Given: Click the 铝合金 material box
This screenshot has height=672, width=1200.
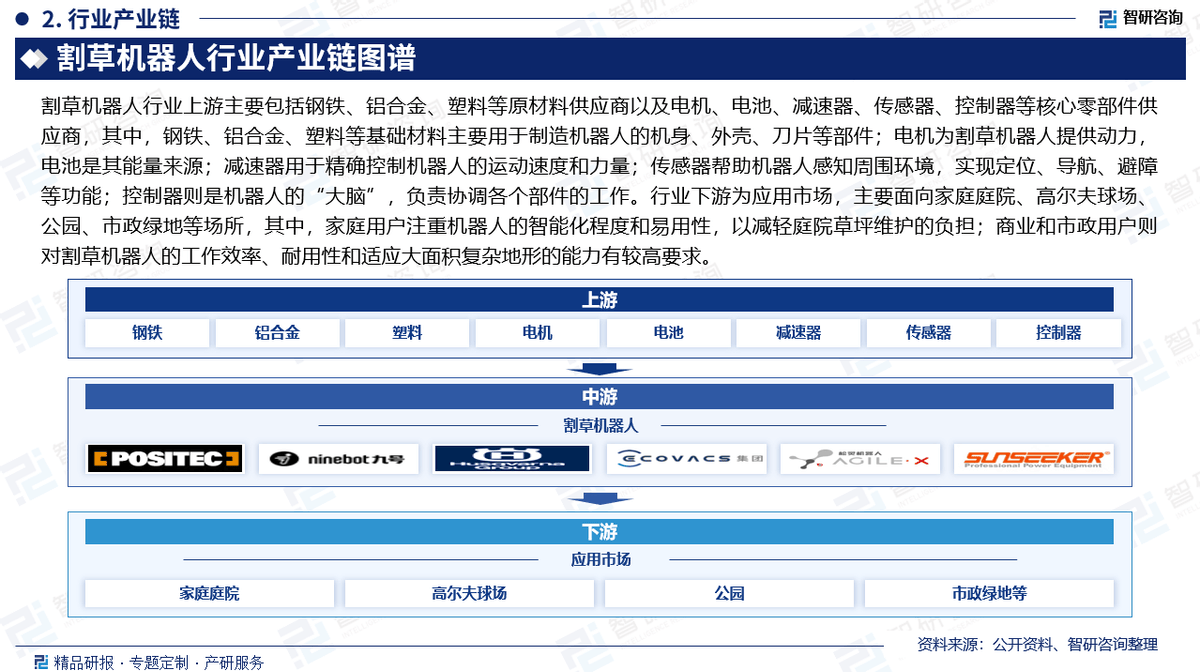Looking at the screenshot, I should [x=277, y=333].
